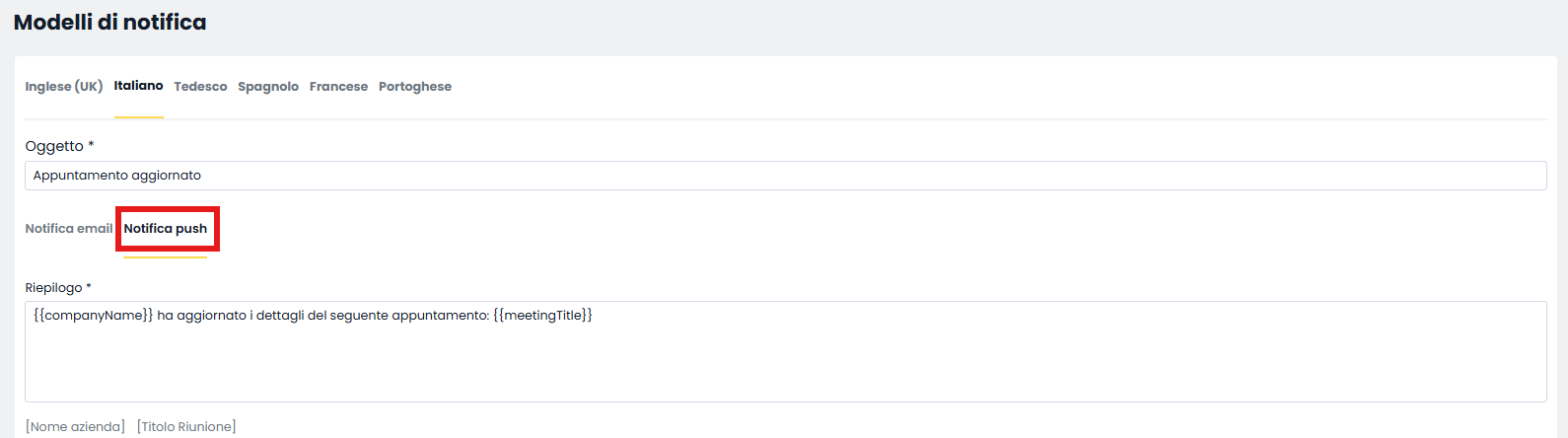This screenshot has height=438, width=1568.
Task: Click the word 'aggiornato' in the Oggetto field
Action: point(165,176)
